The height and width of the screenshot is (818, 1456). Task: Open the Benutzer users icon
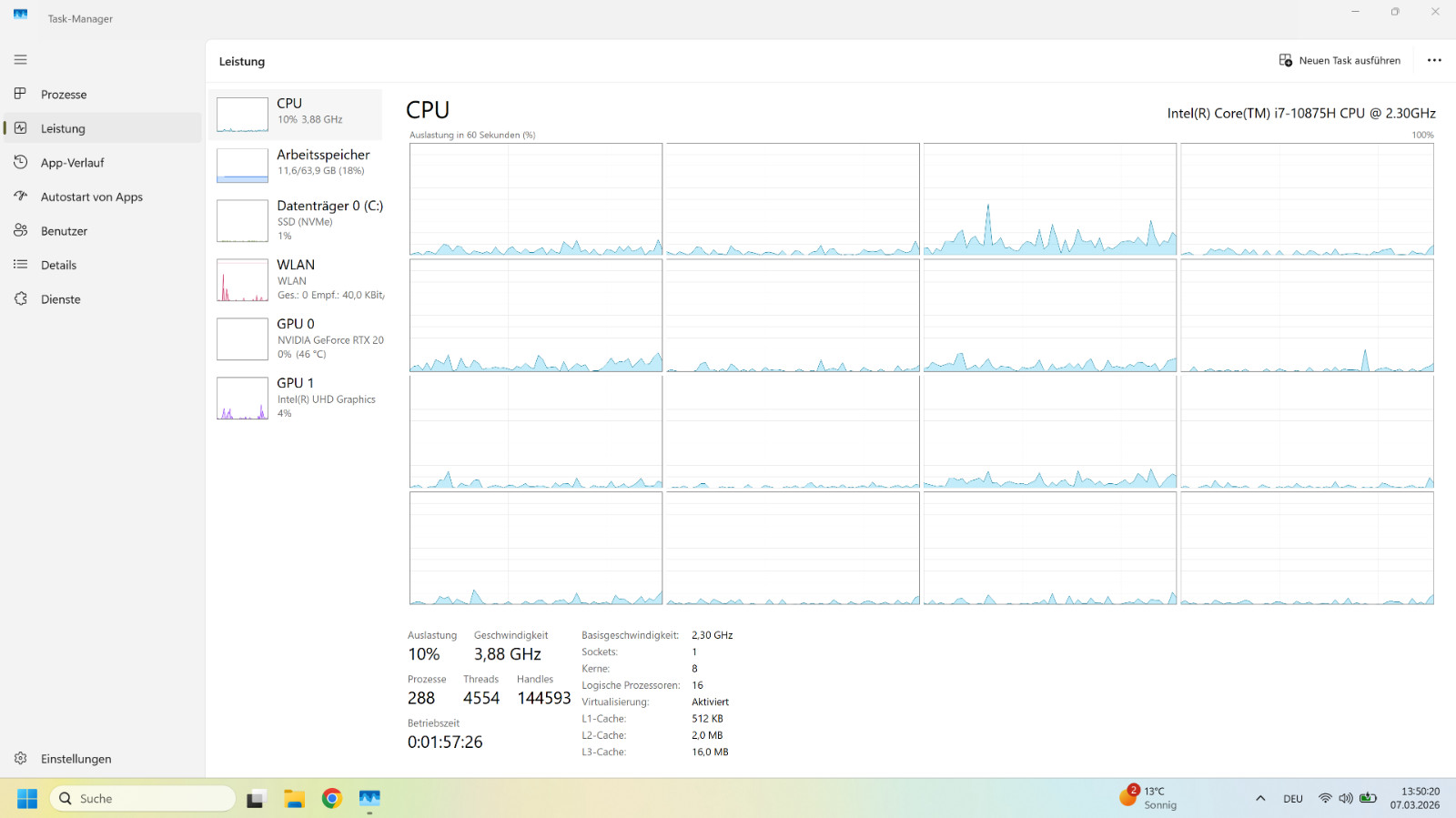(x=20, y=230)
